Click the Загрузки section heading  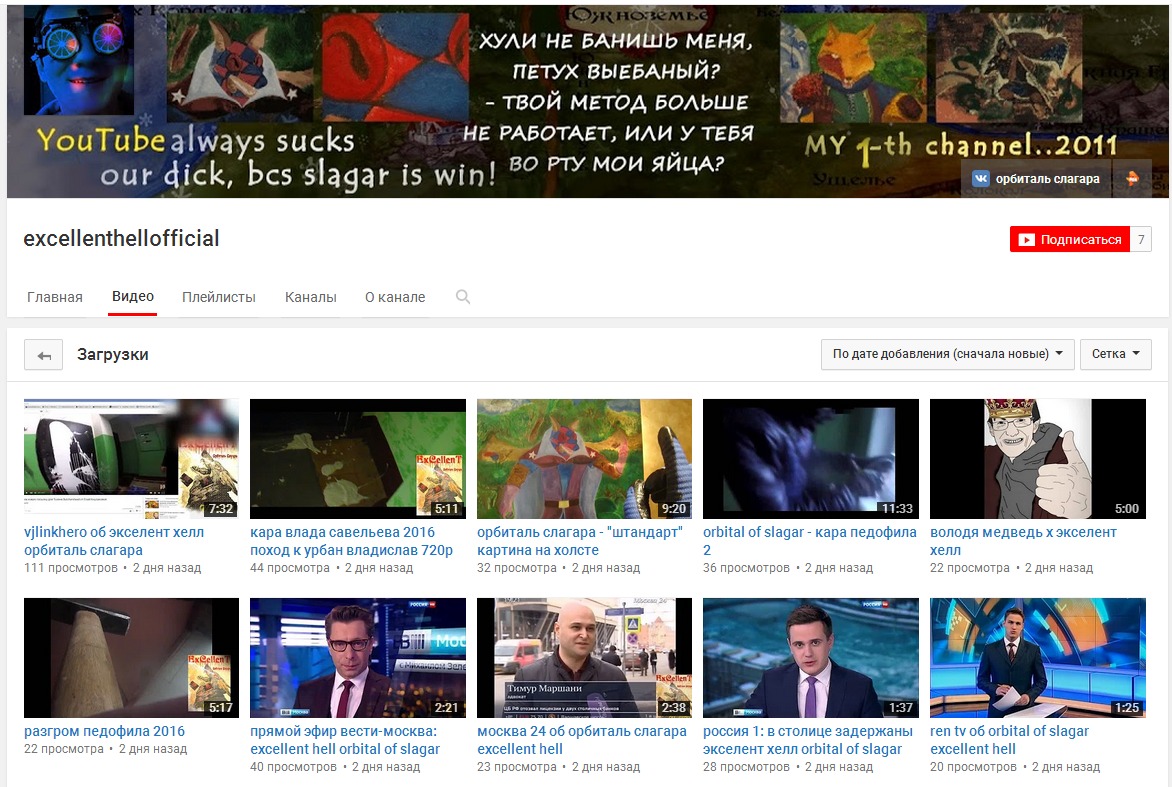click(113, 354)
